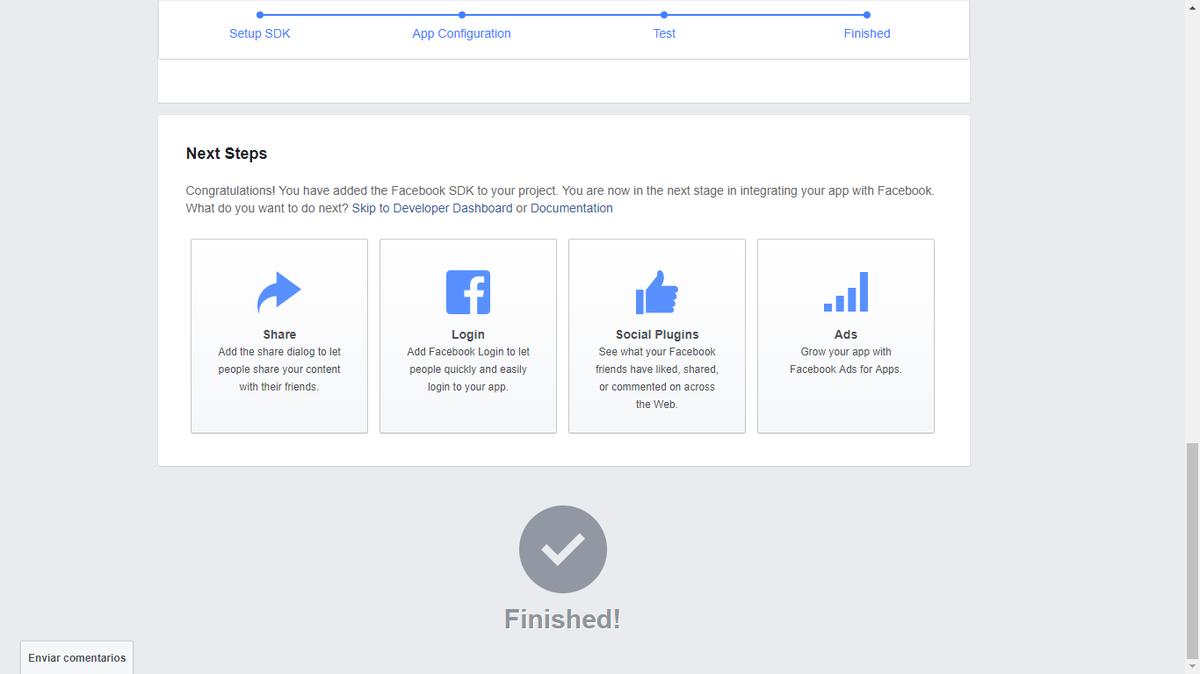Select the Share arrow icon
The height and width of the screenshot is (674, 1200).
tap(279, 291)
